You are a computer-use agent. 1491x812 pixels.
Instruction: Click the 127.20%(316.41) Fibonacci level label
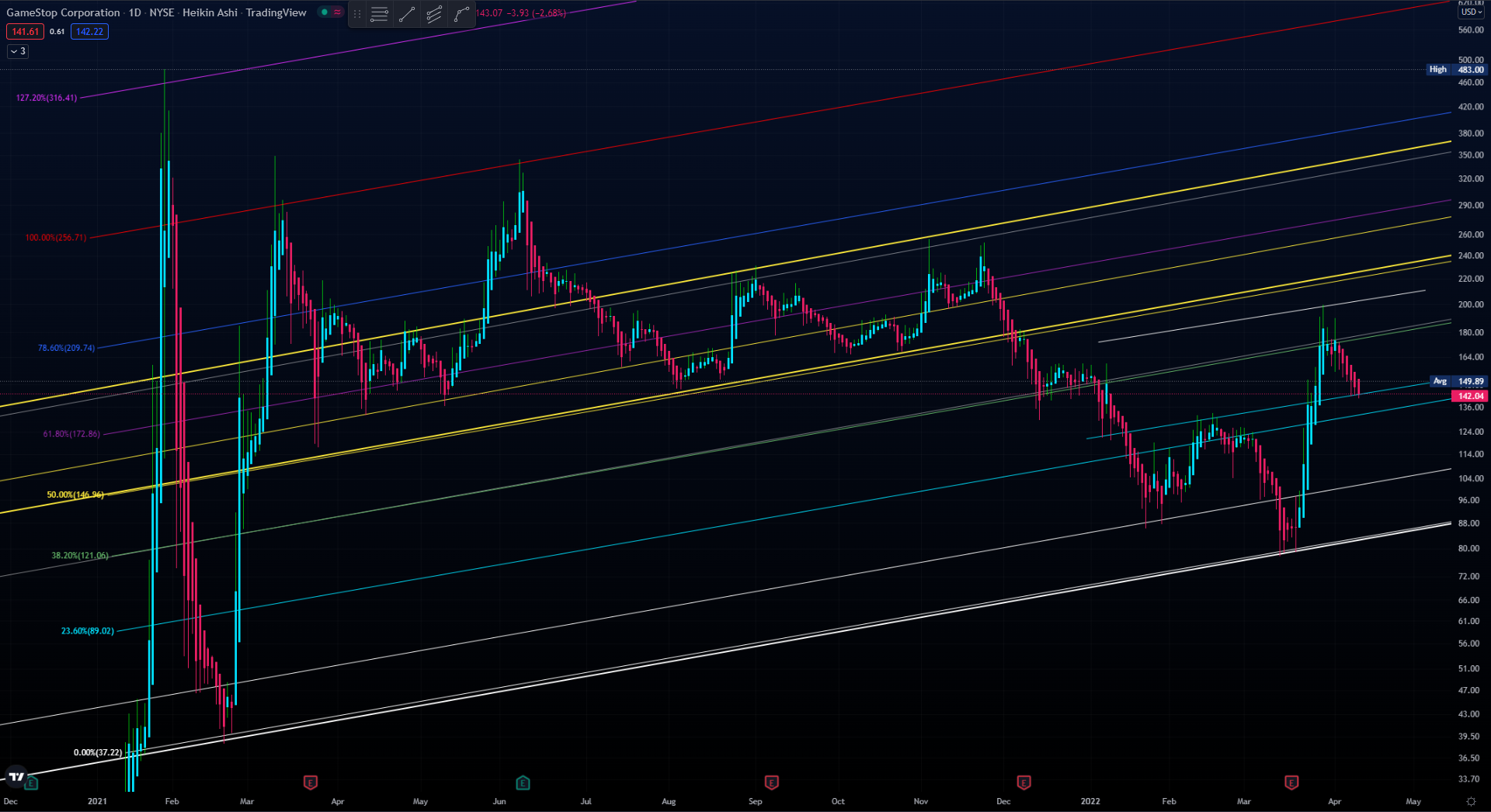tap(47, 98)
